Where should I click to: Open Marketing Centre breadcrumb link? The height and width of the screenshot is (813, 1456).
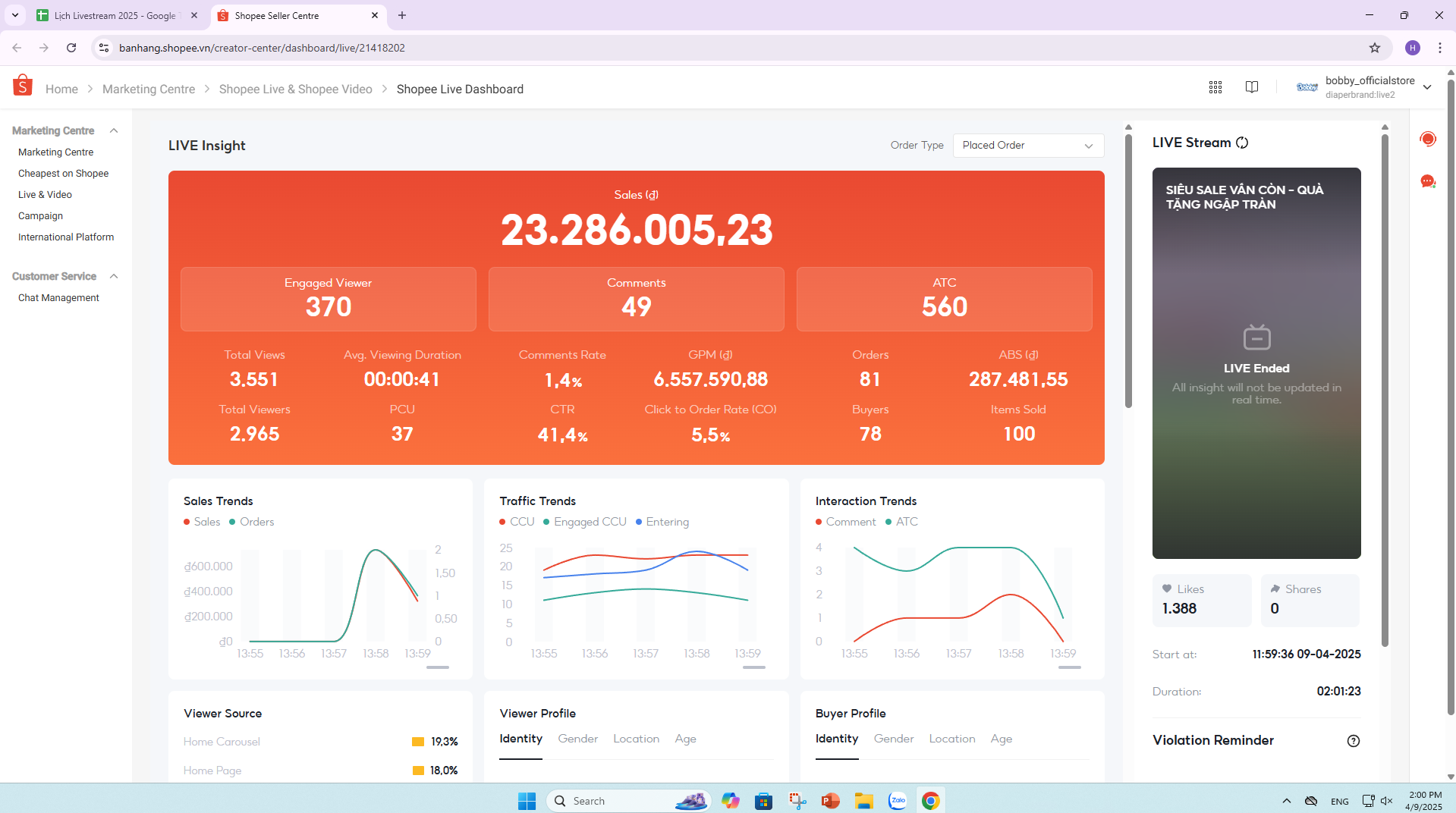pyautogui.click(x=149, y=89)
